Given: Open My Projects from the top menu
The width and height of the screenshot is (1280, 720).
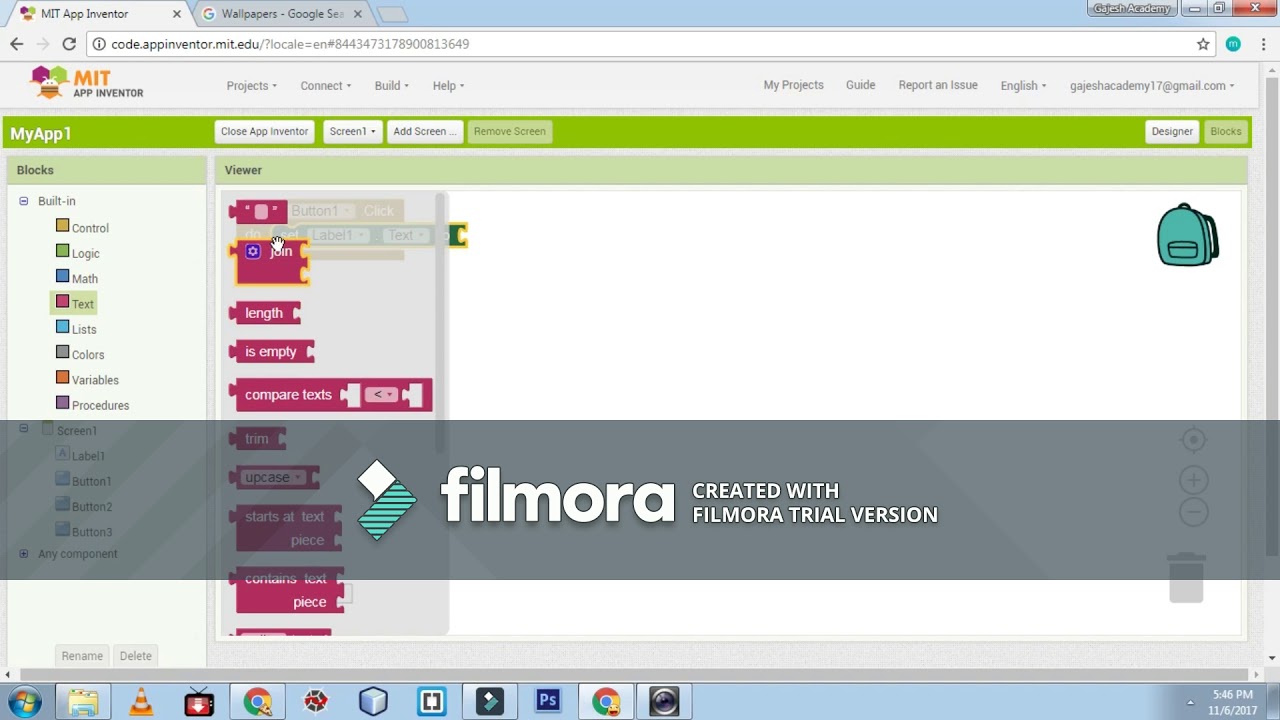Looking at the screenshot, I should (794, 85).
